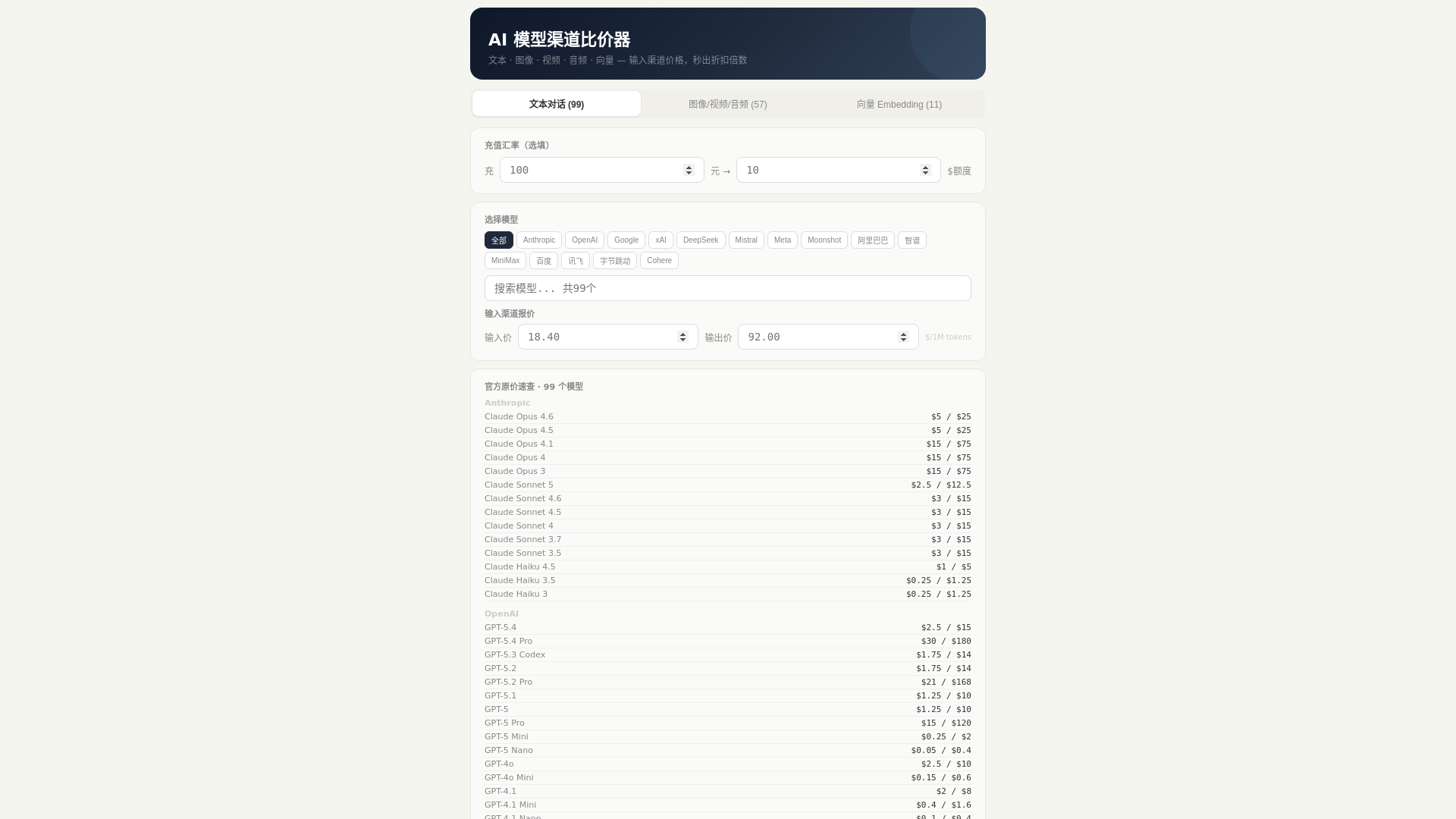Select the GPT-5 Pro row
1456x819 pixels.
(x=728, y=723)
